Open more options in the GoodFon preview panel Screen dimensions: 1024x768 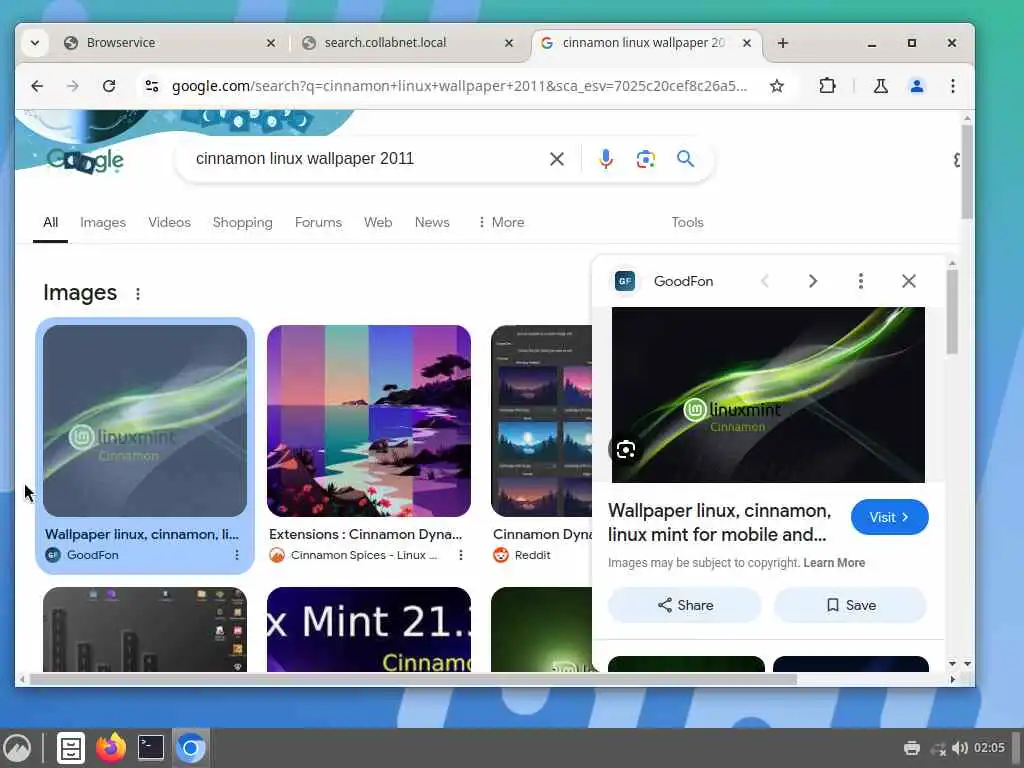tap(861, 281)
